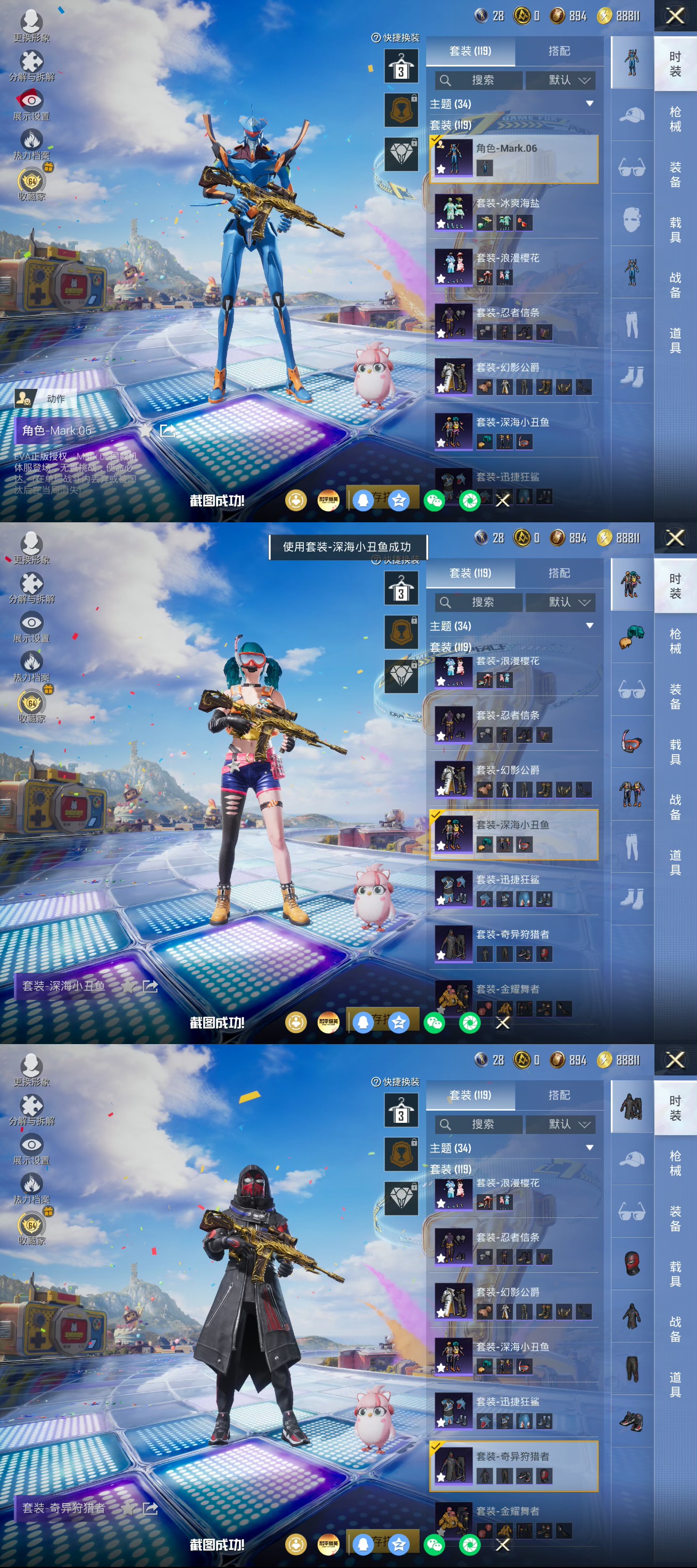Open the 道具 side tab in 狩猎者 screen

point(676,1384)
